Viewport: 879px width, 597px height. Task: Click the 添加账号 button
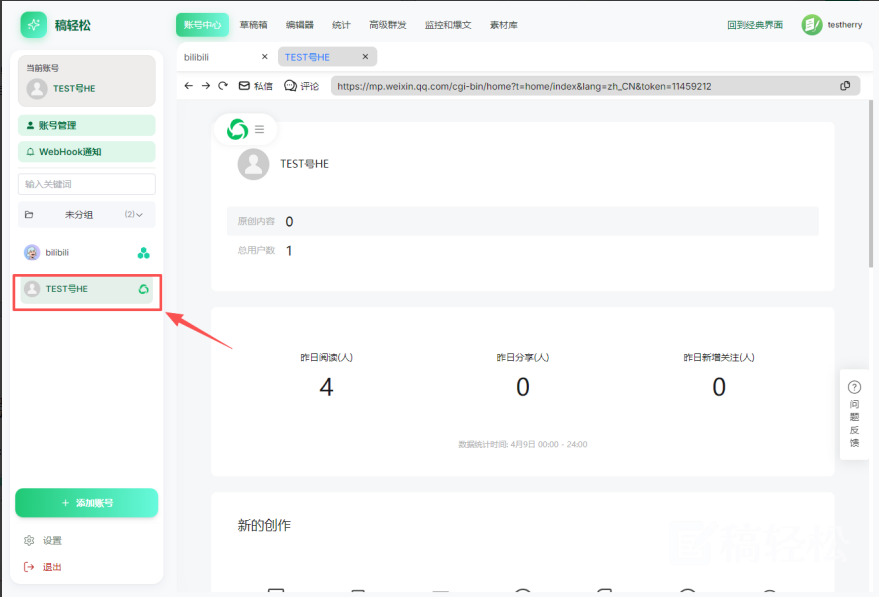(x=87, y=503)
